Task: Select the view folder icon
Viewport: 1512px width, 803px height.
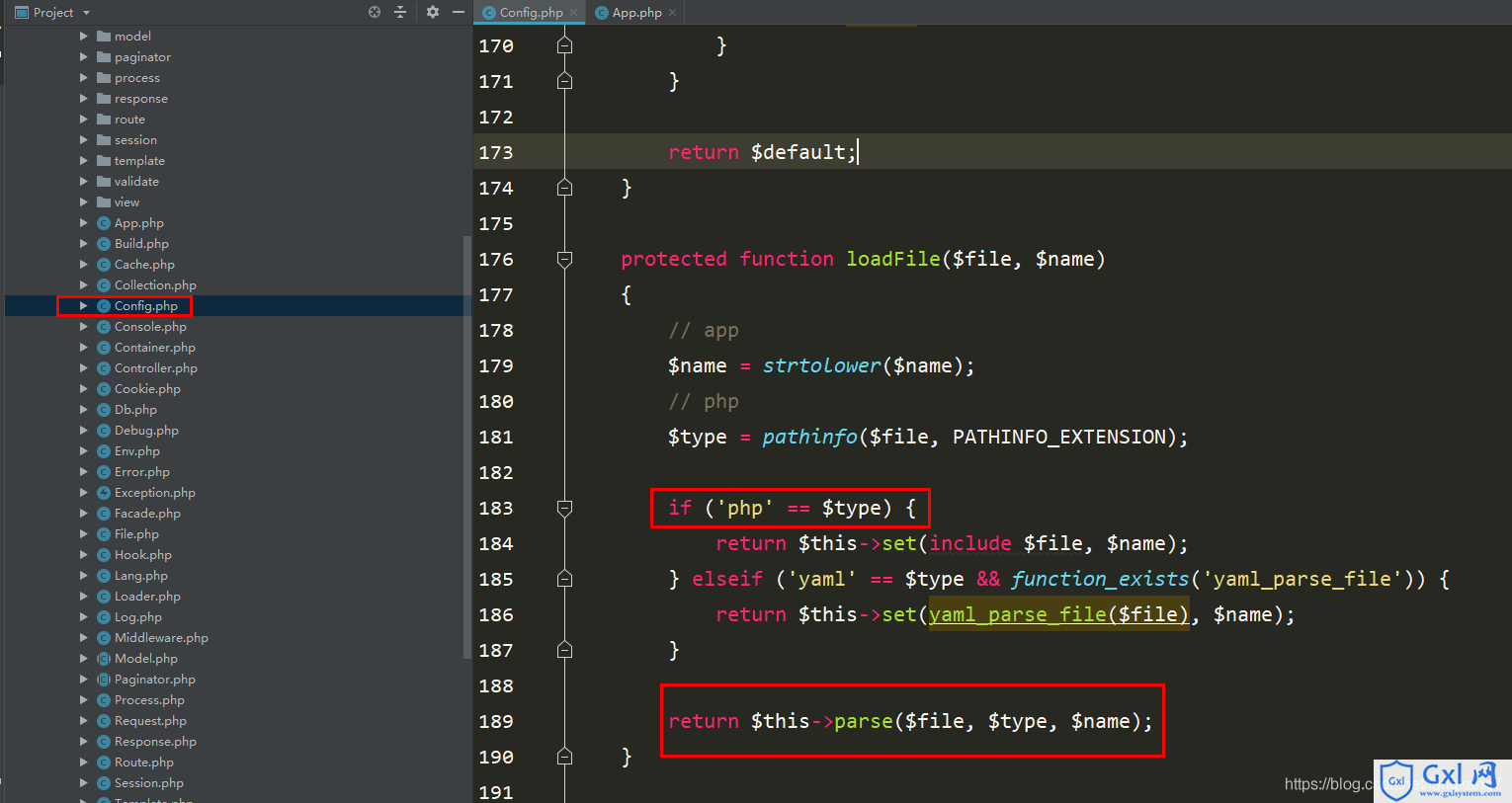Action: (x=104, y=202)
